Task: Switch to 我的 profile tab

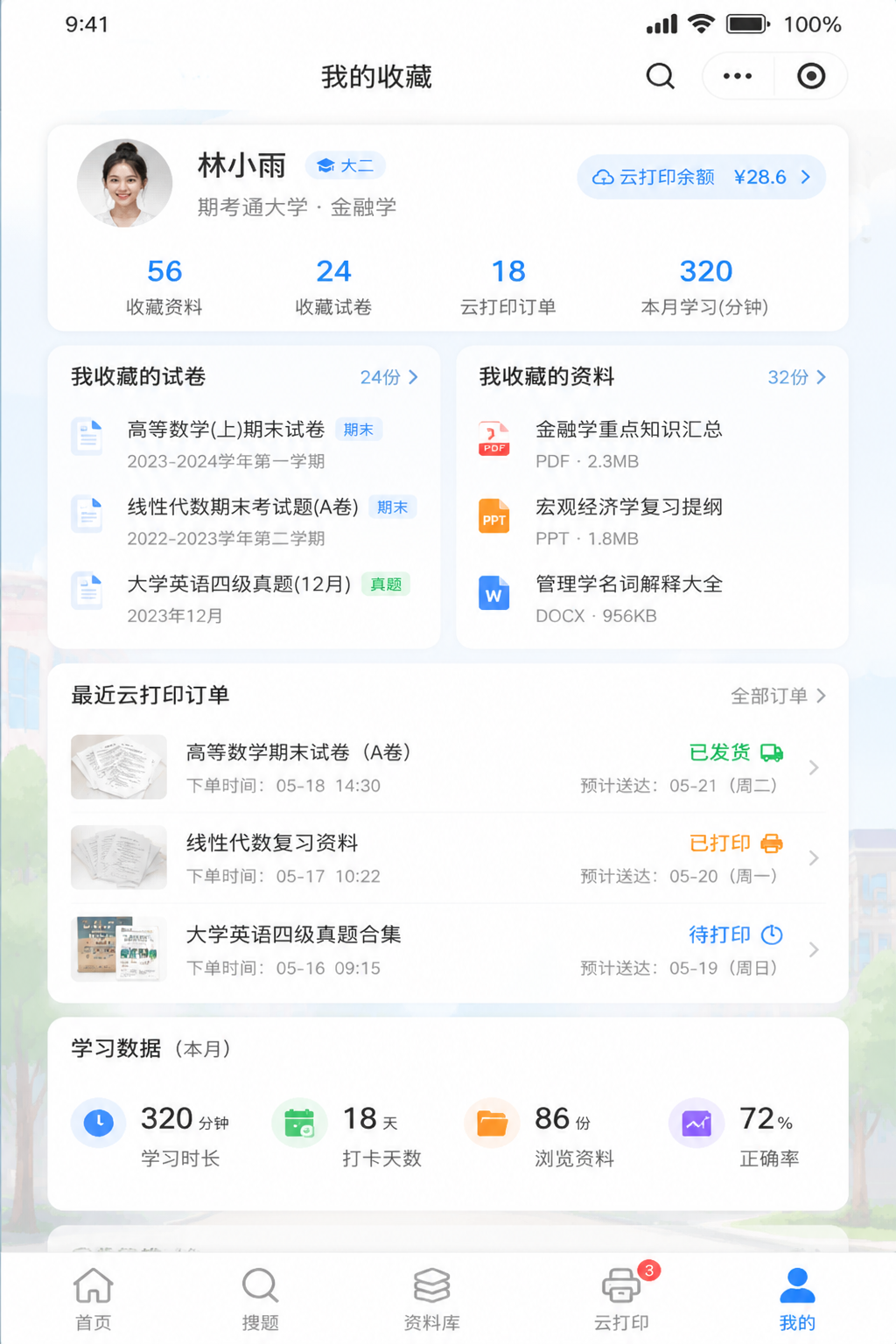Action: click(x=797, y=1299)
